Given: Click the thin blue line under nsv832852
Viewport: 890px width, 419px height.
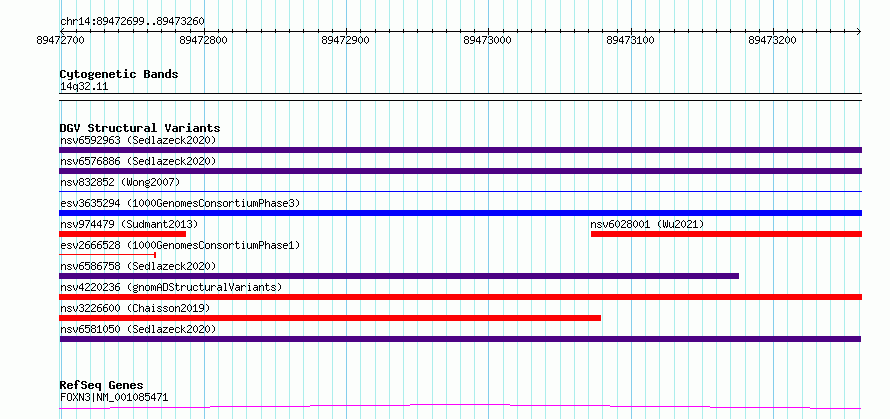Looking at the screenshot, I should pos(460,192).
